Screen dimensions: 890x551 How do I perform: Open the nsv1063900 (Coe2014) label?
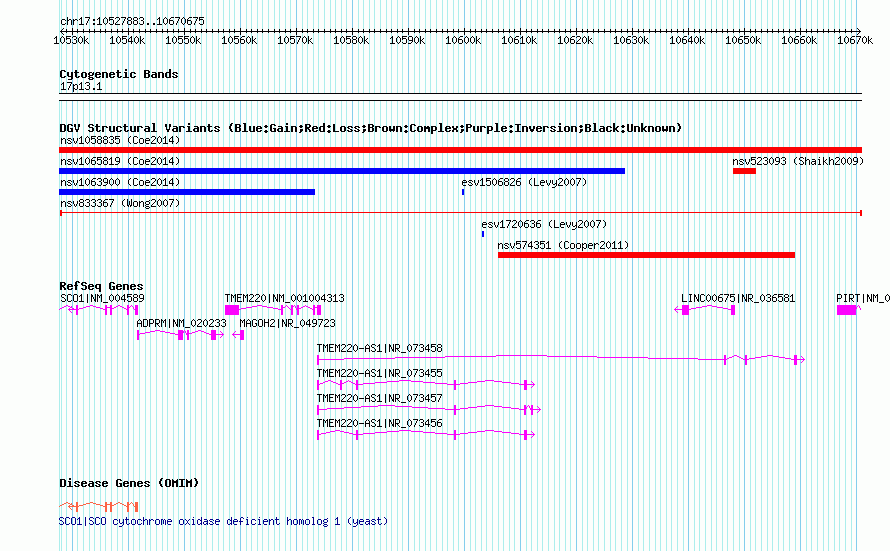coord(120,182)
